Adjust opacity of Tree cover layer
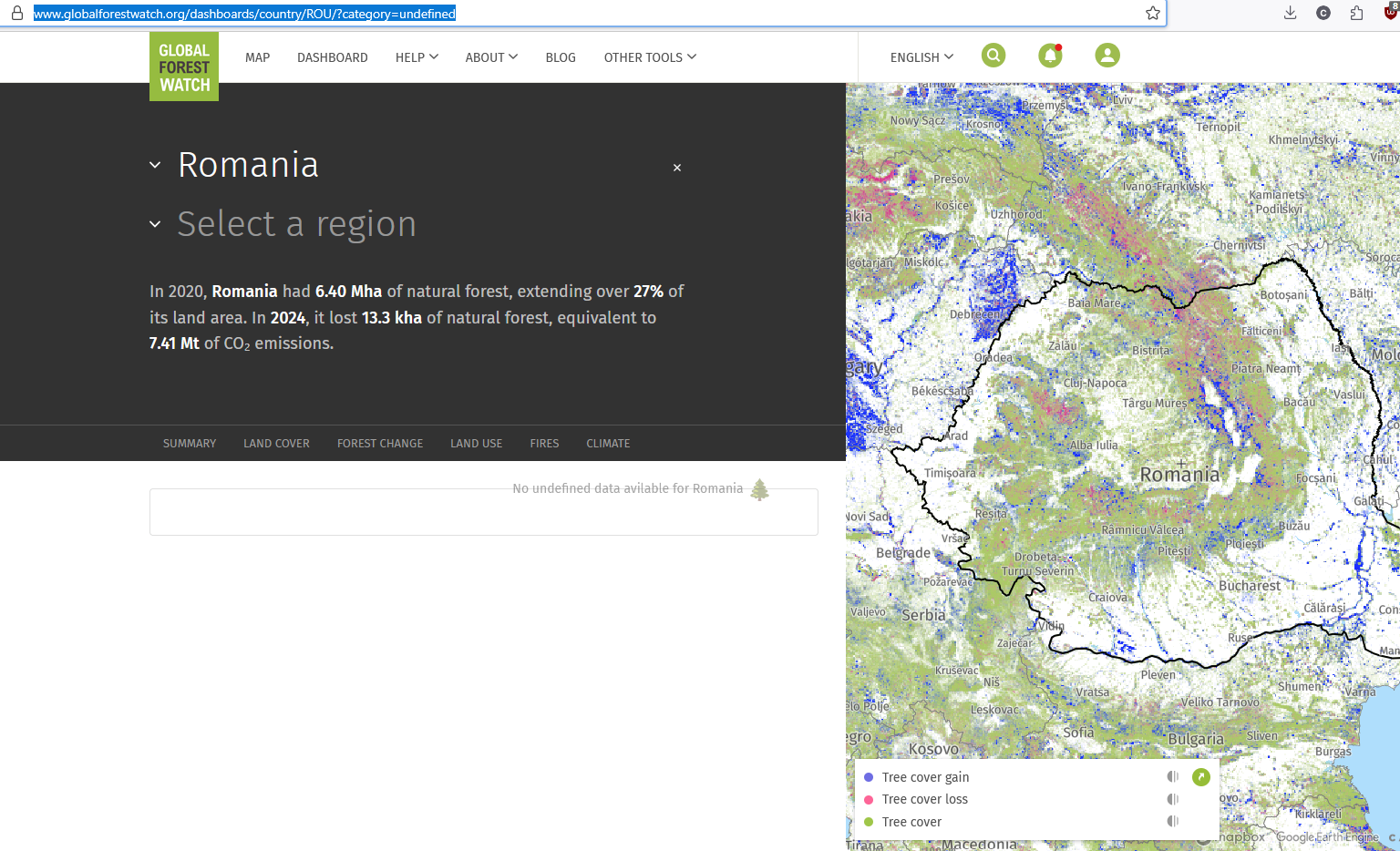This screenshot has height=851, width=1400. (x=1173, y=821)
